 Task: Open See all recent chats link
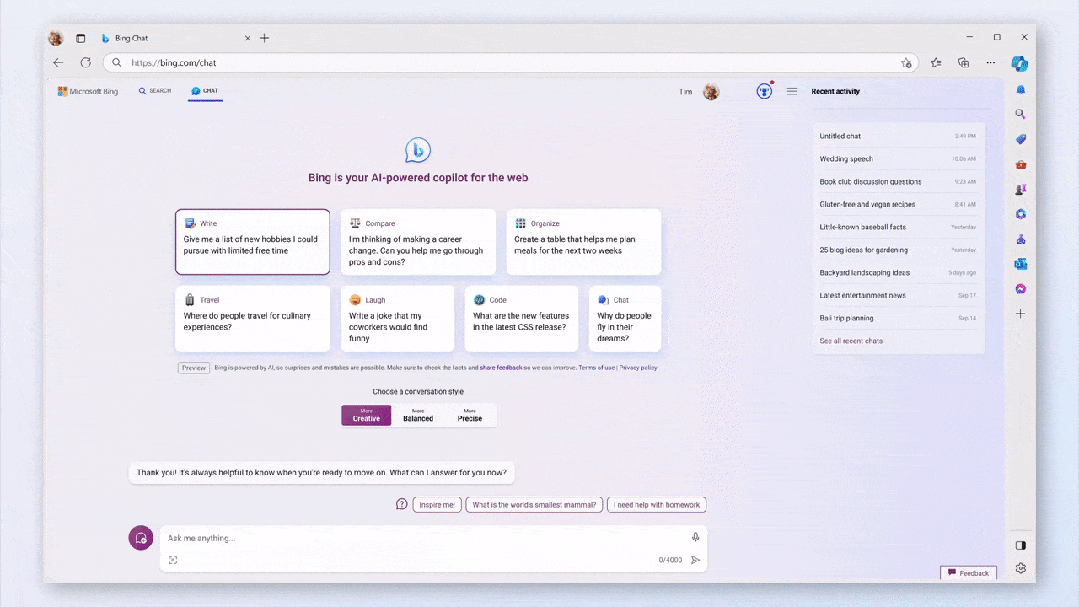click(x=851, y=341)
